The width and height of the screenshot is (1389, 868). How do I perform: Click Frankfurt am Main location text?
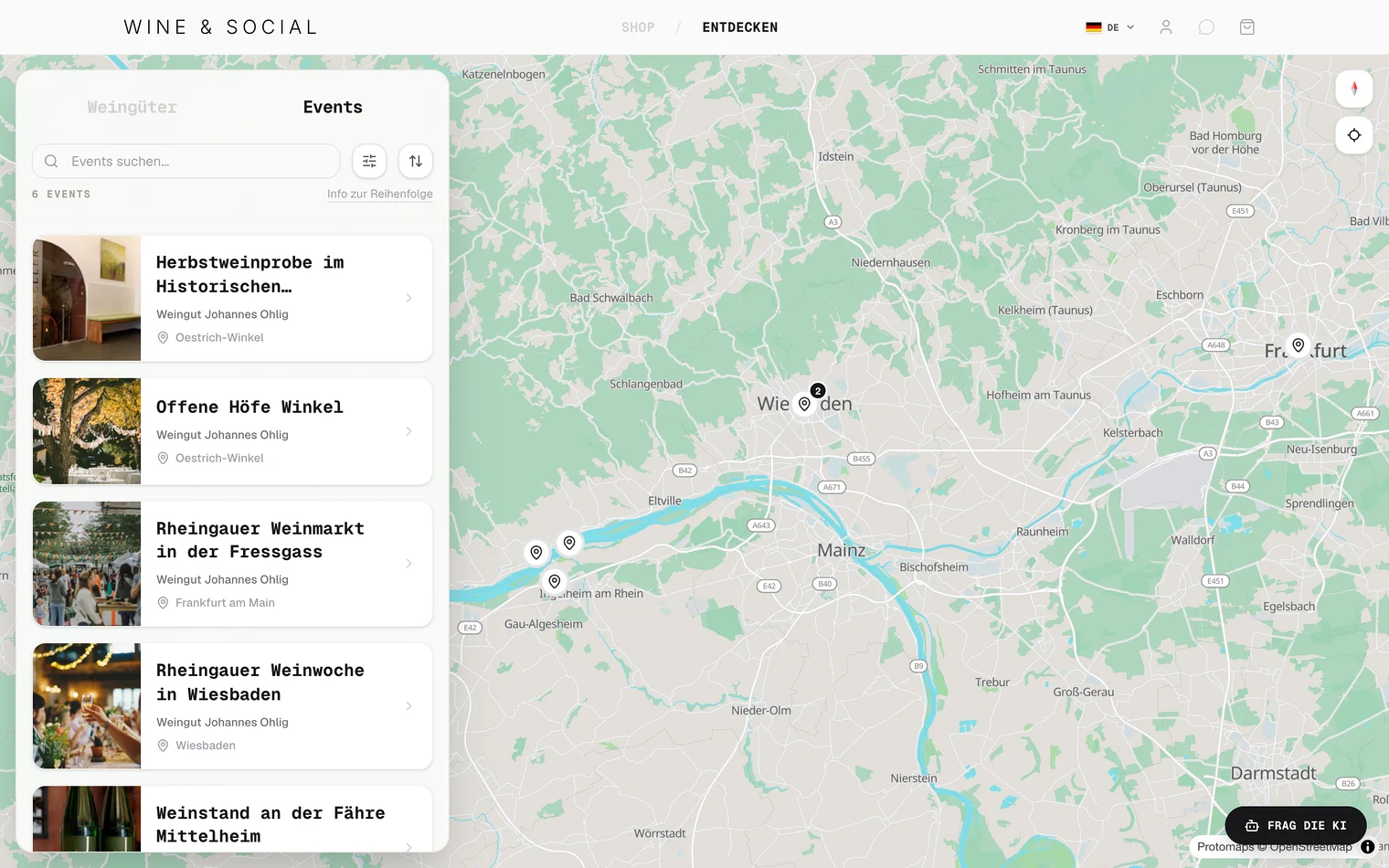pyautogui.click(x=225, y=603)
